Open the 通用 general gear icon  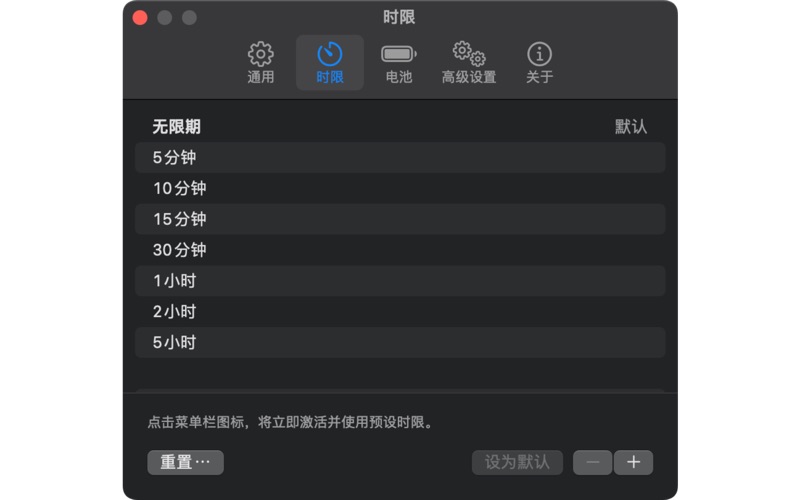point(260,55)
